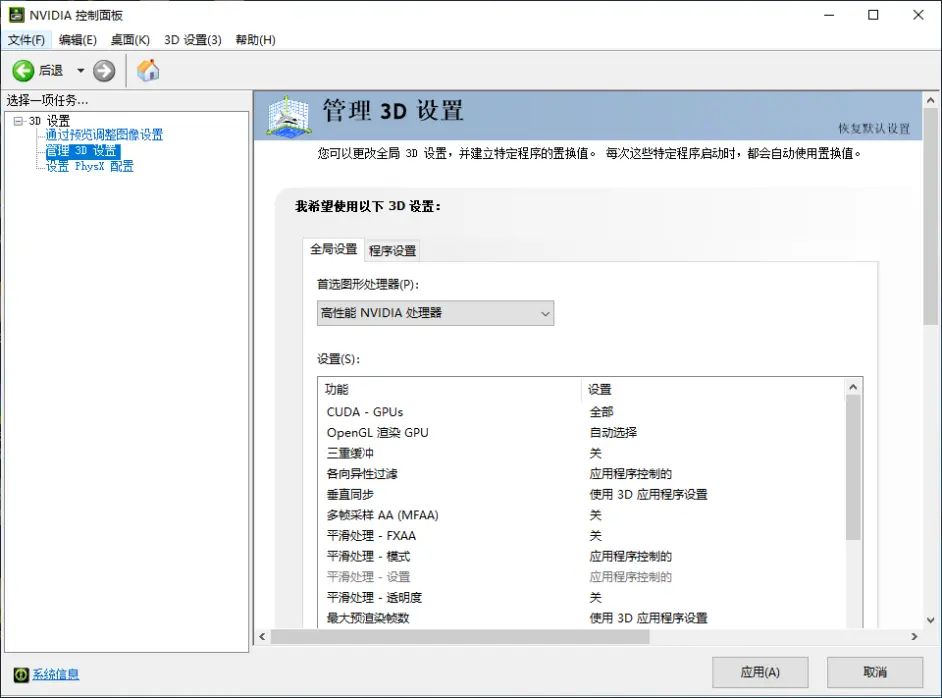The height and width of the screenshot is (698, 942).
Task: Switch to the 程序设置 tab
Action: [x=392, y=250]
